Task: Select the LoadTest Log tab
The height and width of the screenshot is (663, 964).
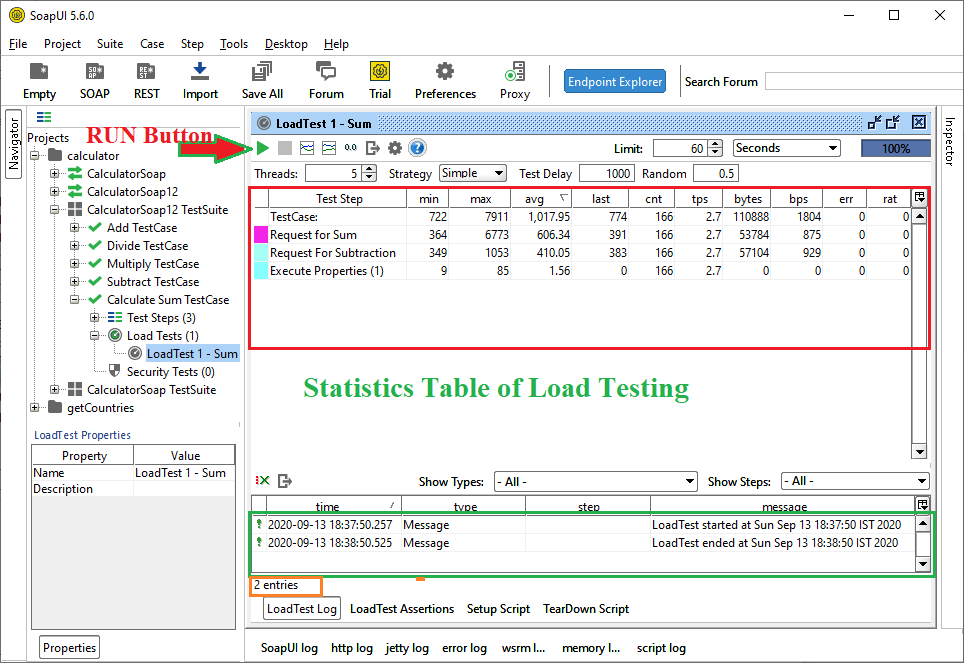Action: point(302,609)
